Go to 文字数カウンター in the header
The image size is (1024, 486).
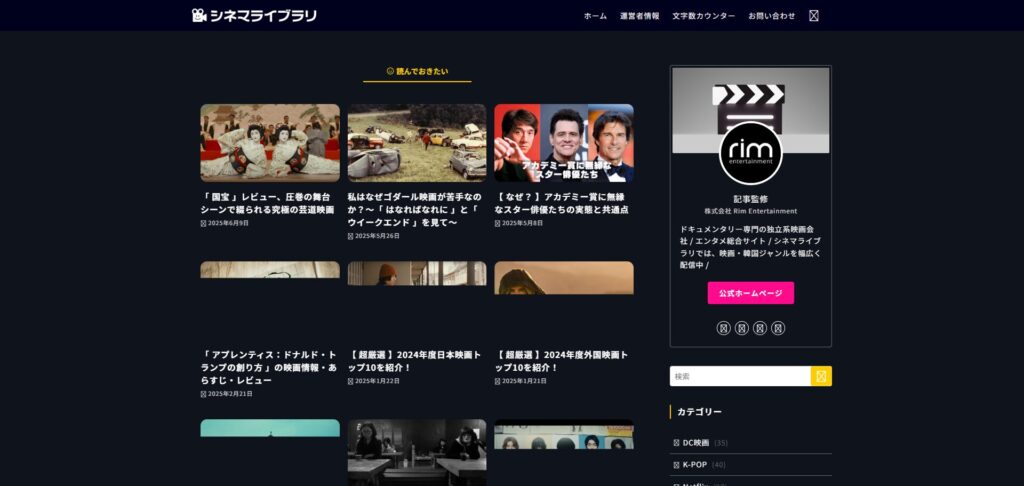click(x=703, y=16)
